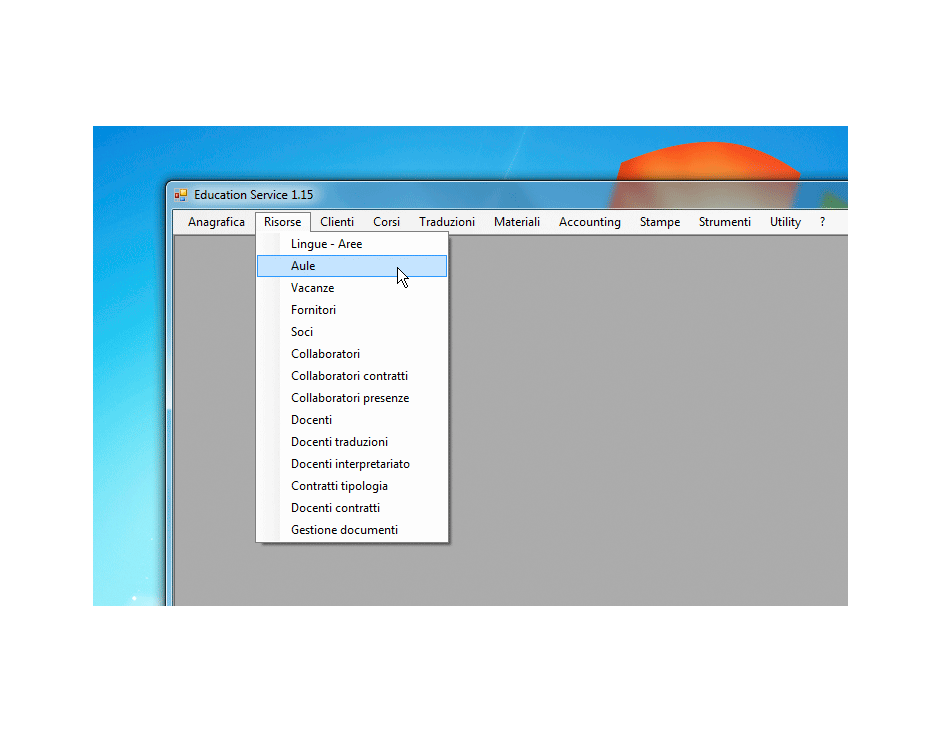Open the Corsi menu
This screenshot has width=940, height=732.
(387, 222)
